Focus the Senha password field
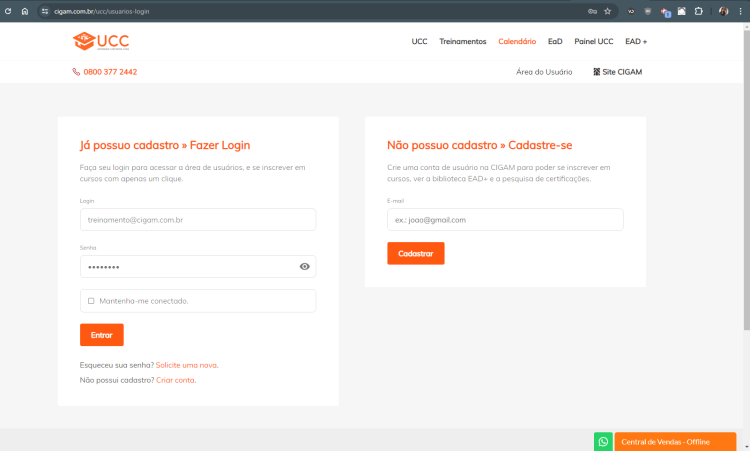The width and height of the screenshot is (750, 451). click(198, 266)
